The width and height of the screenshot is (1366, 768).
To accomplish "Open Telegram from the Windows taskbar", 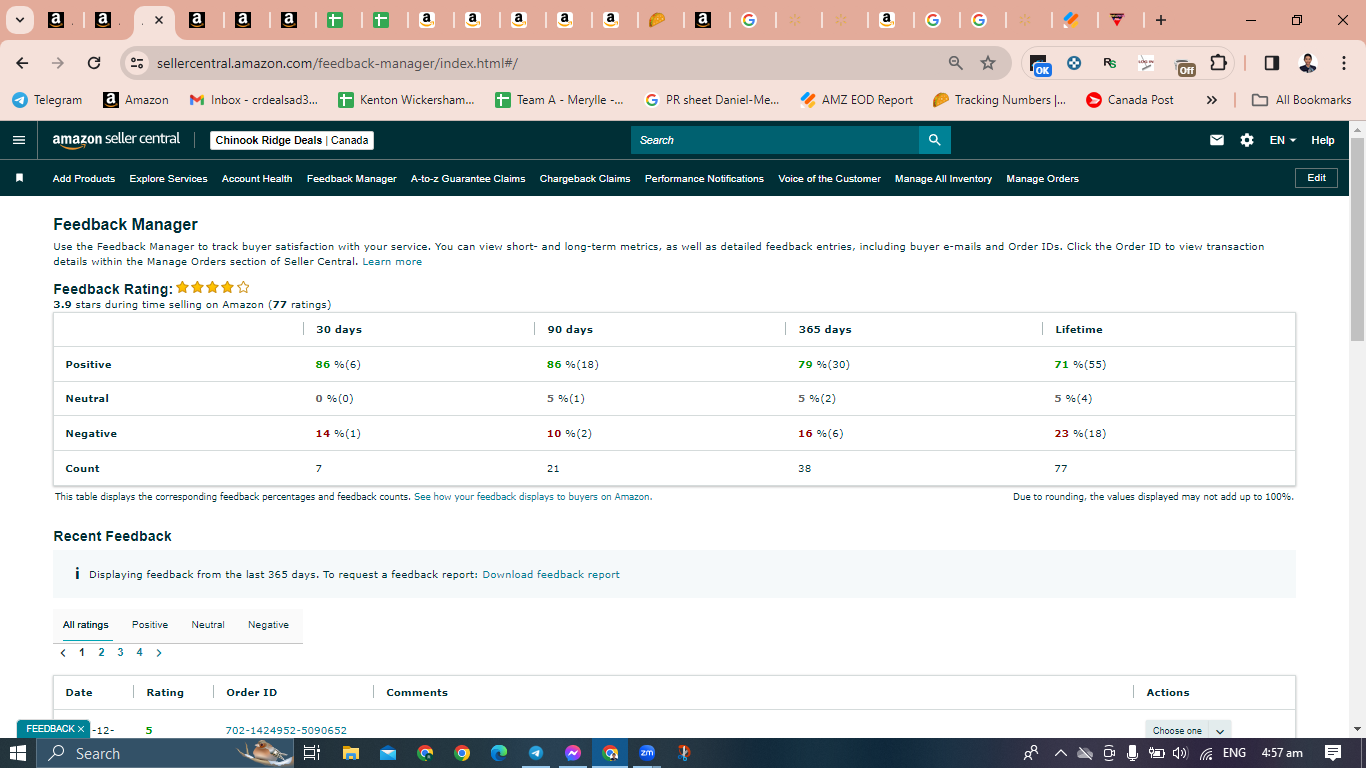I will 536,753.
